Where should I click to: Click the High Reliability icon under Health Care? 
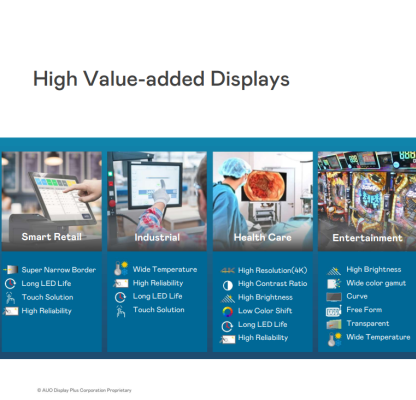point(228,340)
